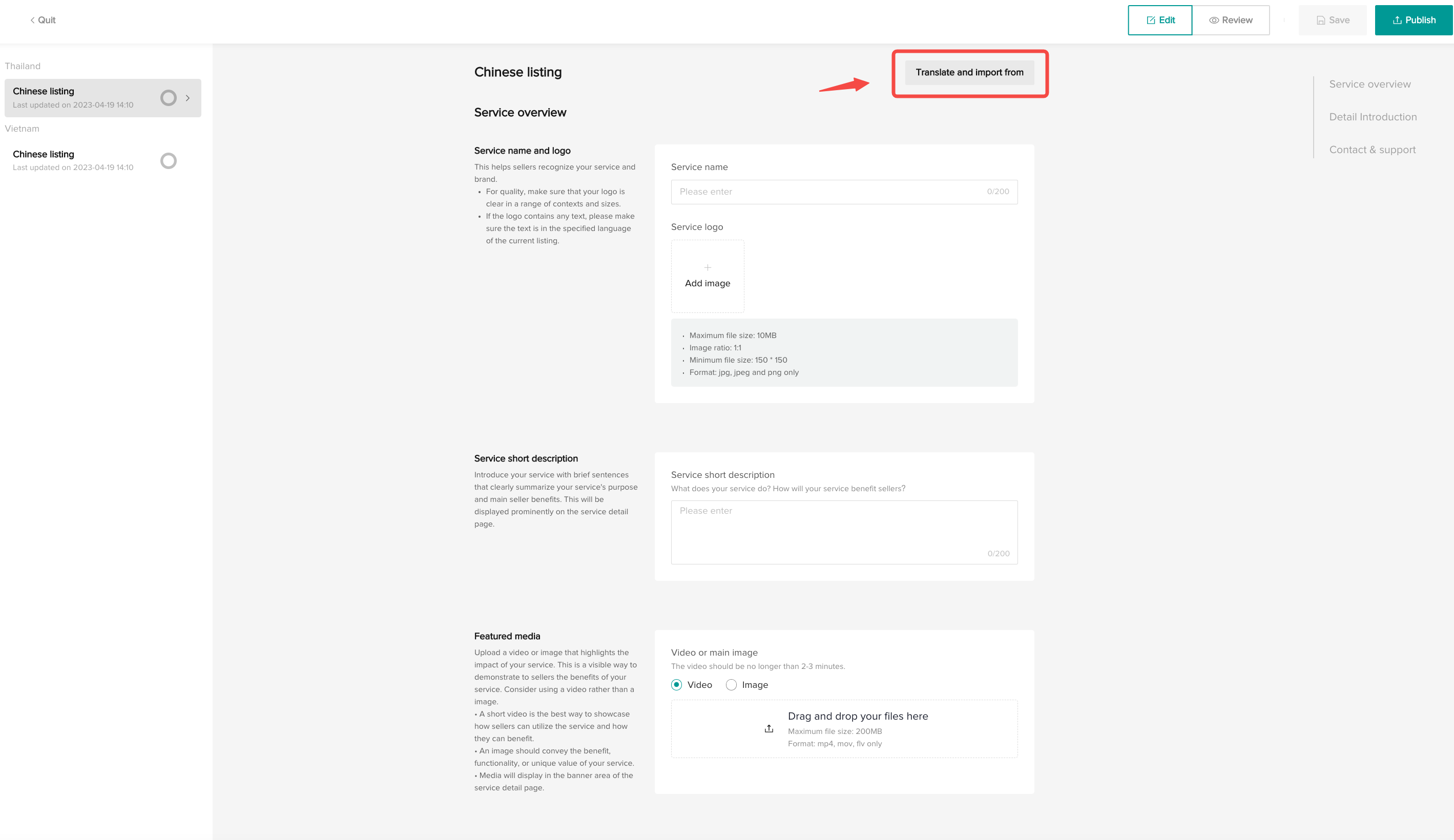Click the Service name and logo heading
This screenshot has height=840, width=1454.
(x=522, y=151)
